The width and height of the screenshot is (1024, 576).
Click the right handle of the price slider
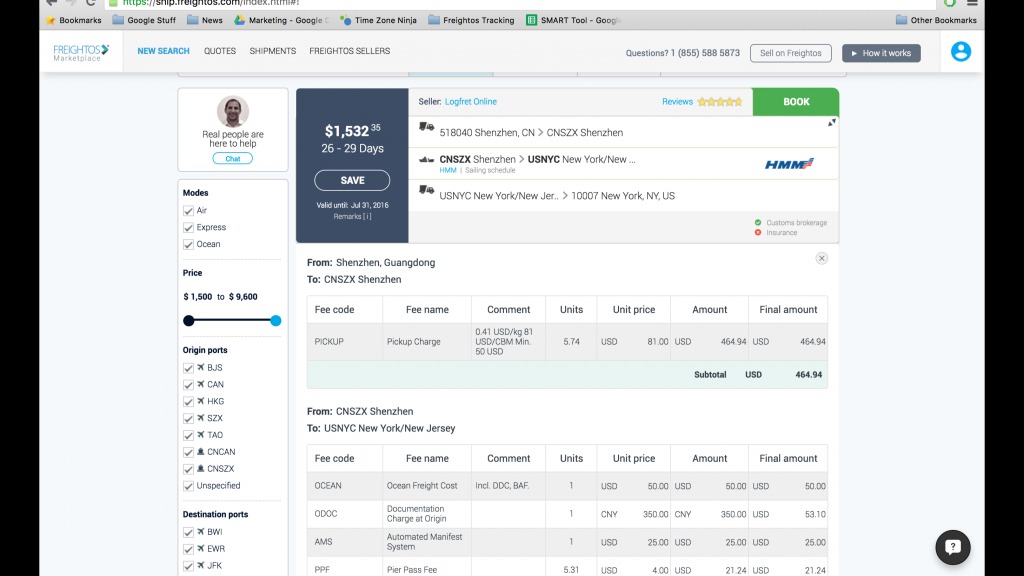(x=276, y=320)
